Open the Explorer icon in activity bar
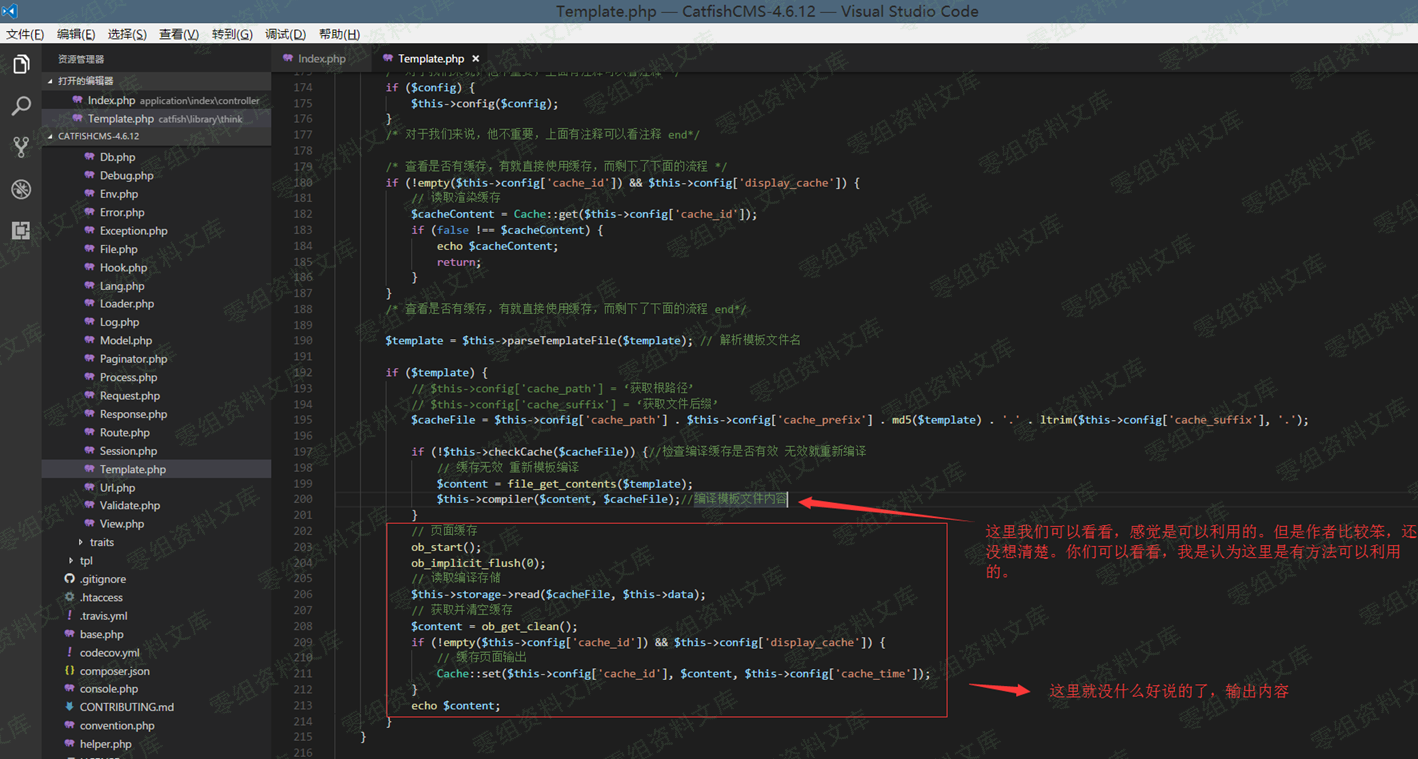The width and height of the screenshot is (1418, 759). tap(21, 65)
